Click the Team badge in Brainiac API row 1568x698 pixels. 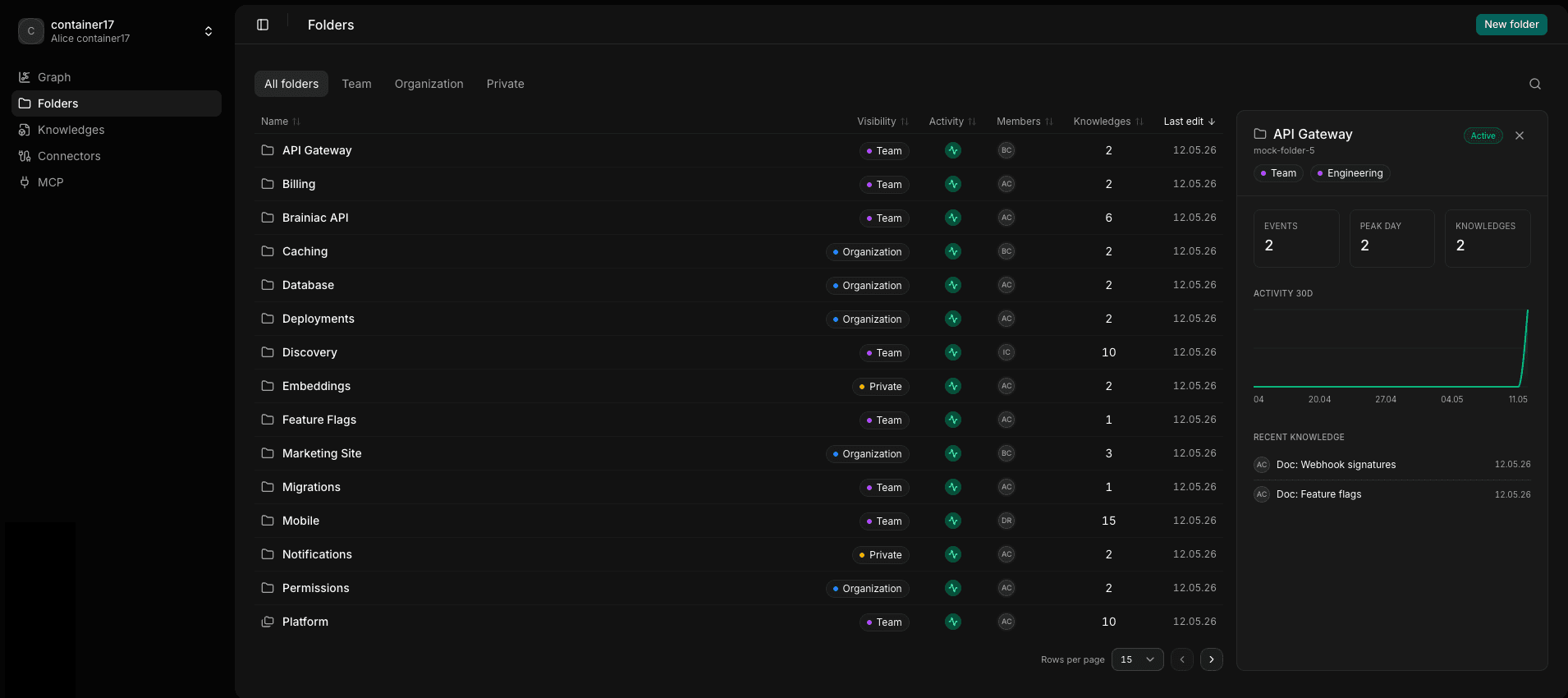click(884, 218)
